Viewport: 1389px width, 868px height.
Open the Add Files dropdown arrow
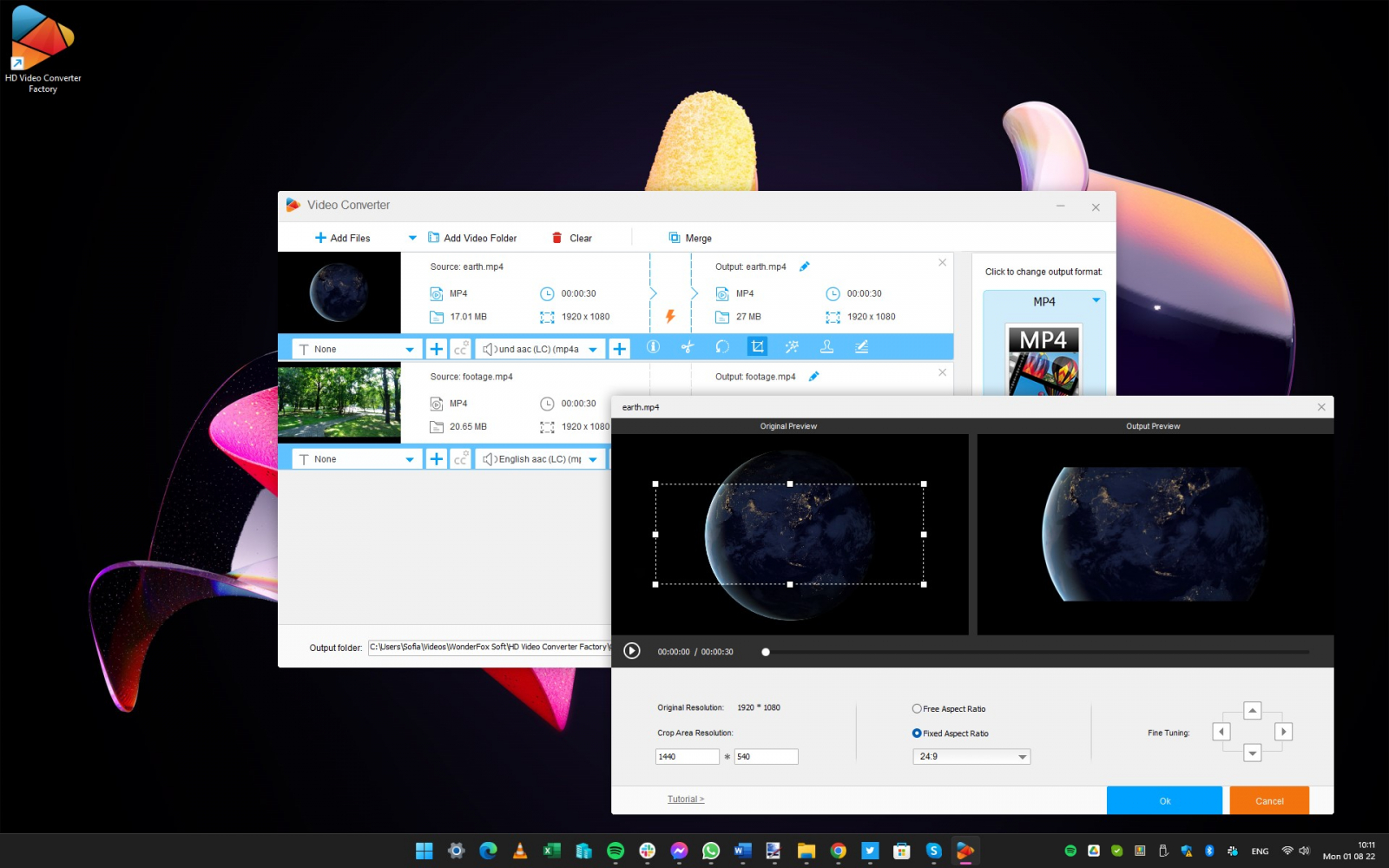pyautogui.click(x=412, y=238)
